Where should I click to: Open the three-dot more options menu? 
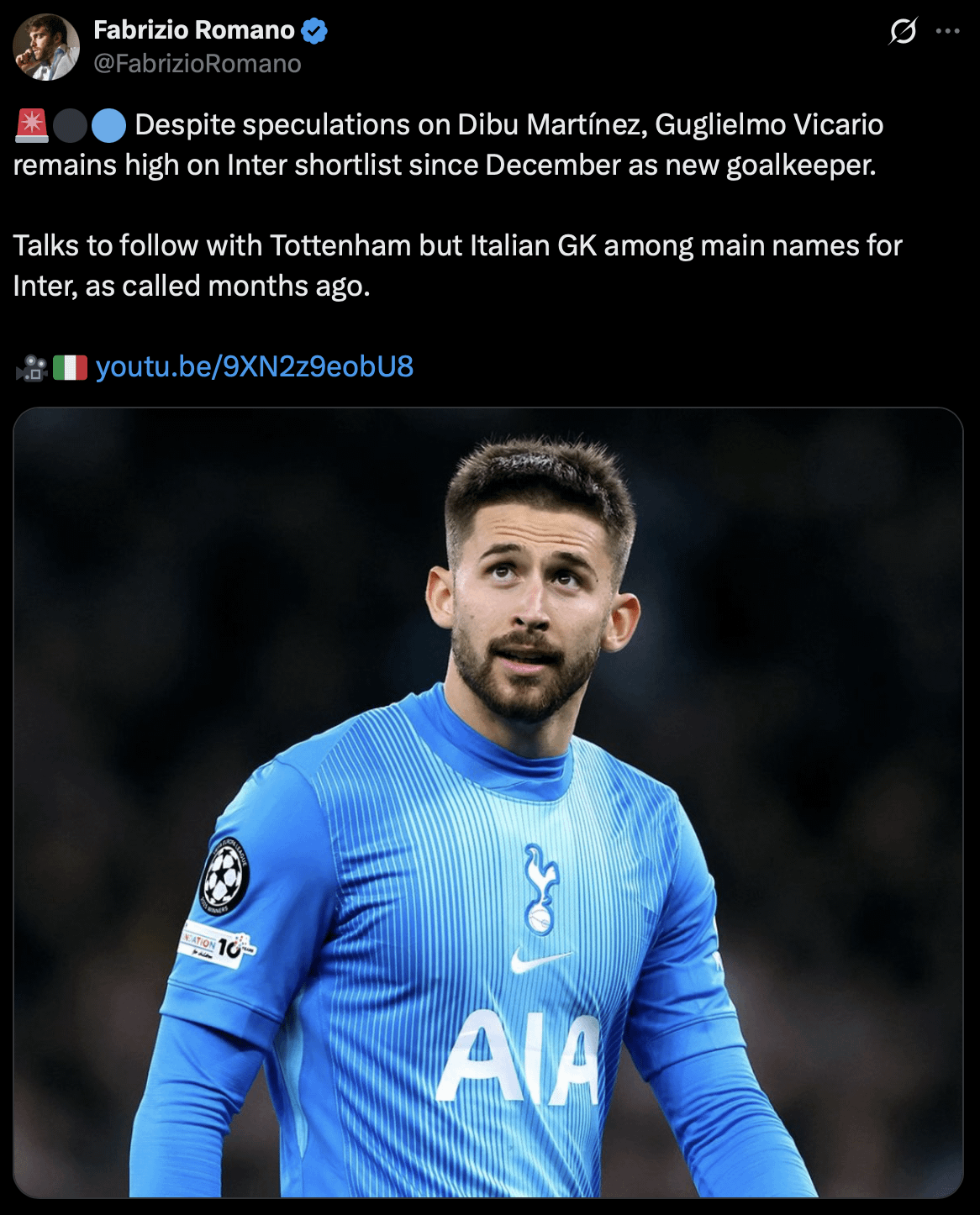[x=947, y=31]
